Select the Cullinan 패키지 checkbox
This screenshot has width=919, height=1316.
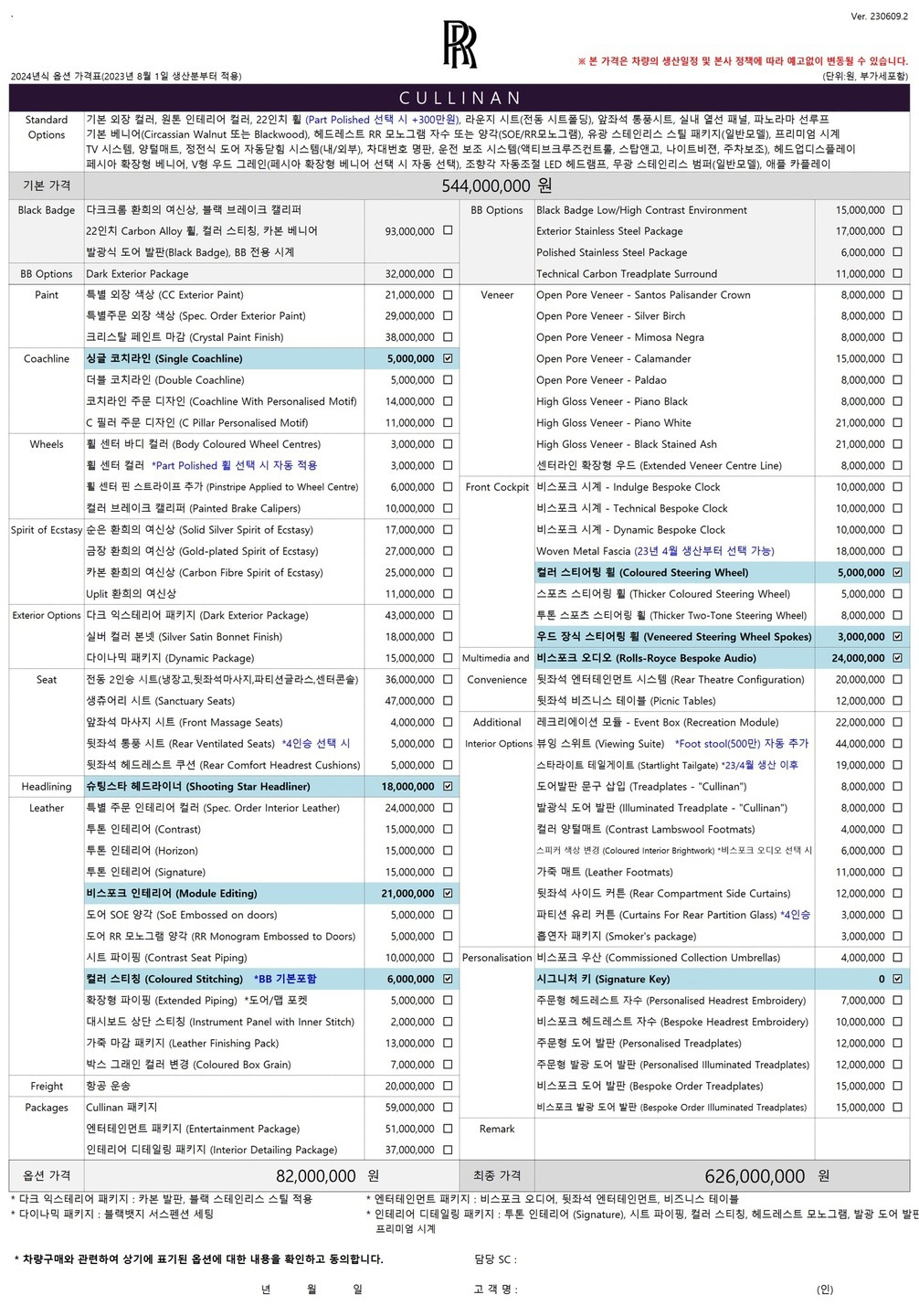pyautogui.click(x=448, y=1108)
